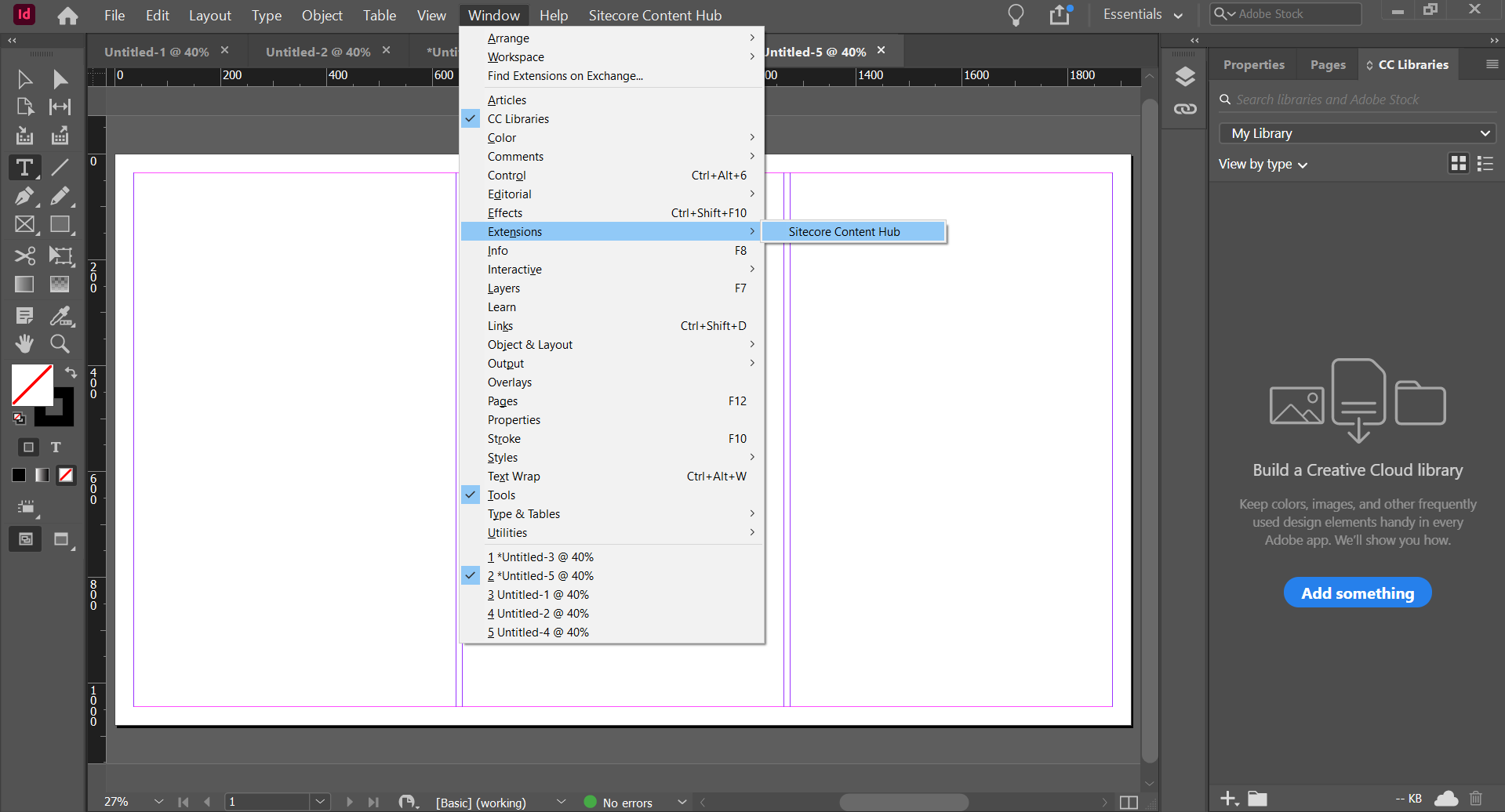The image size is (1505, 812).
Task: Select the Hand tool
Action: coord(24,343)
